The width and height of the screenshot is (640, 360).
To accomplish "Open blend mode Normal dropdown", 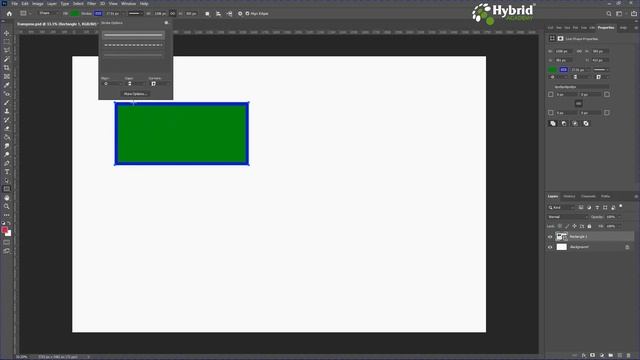I will pyautogui.click(x=567, y=217).
